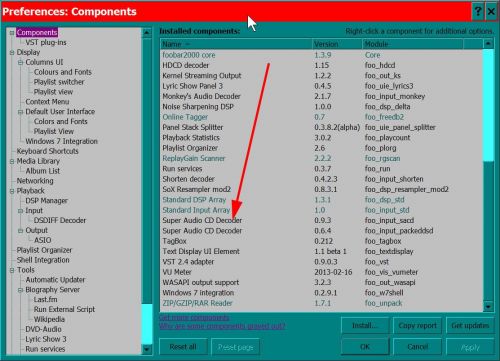Select Album List under Media Library
The height and width of the screenshot is (361, 500).
[x=43, y=171]
